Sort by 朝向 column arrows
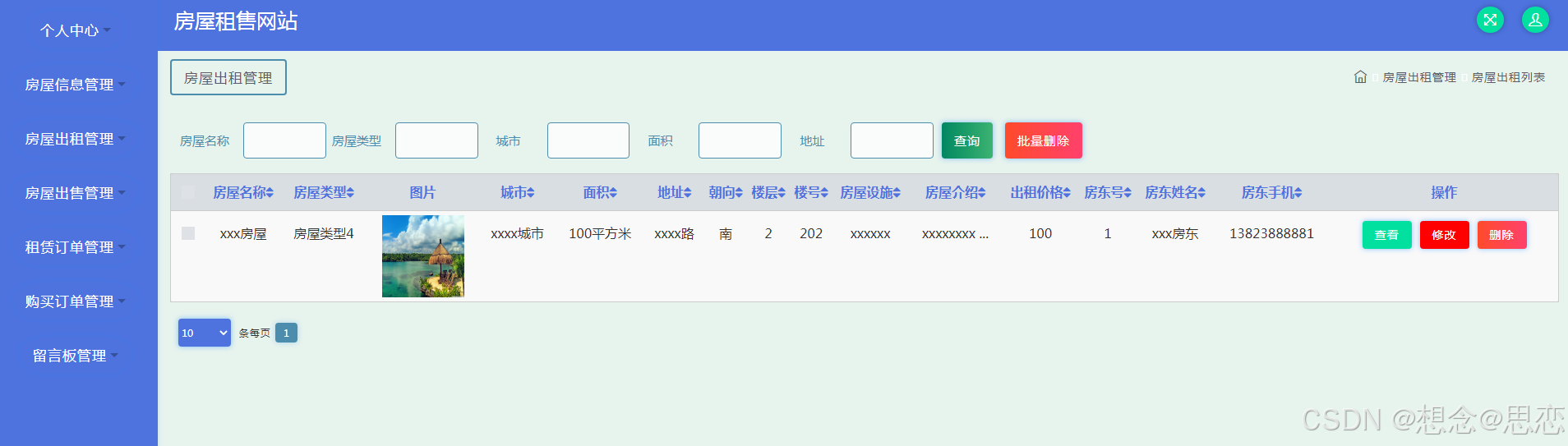This screenshot has width=1568, height=446. pyautogui.click(x=739, y=192)
